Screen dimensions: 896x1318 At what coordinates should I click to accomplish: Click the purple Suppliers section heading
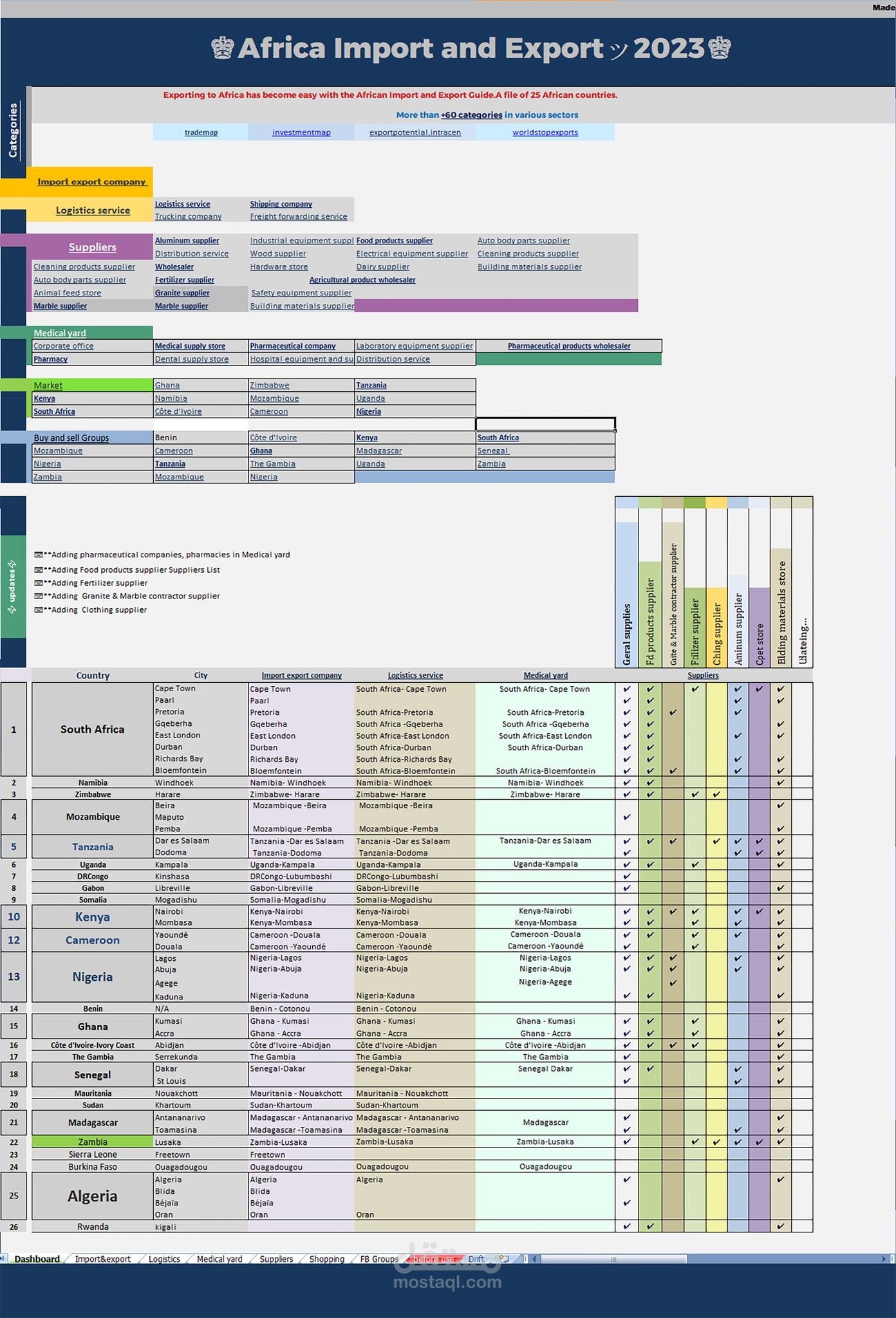pyautogui.click(x=92, y=247)
